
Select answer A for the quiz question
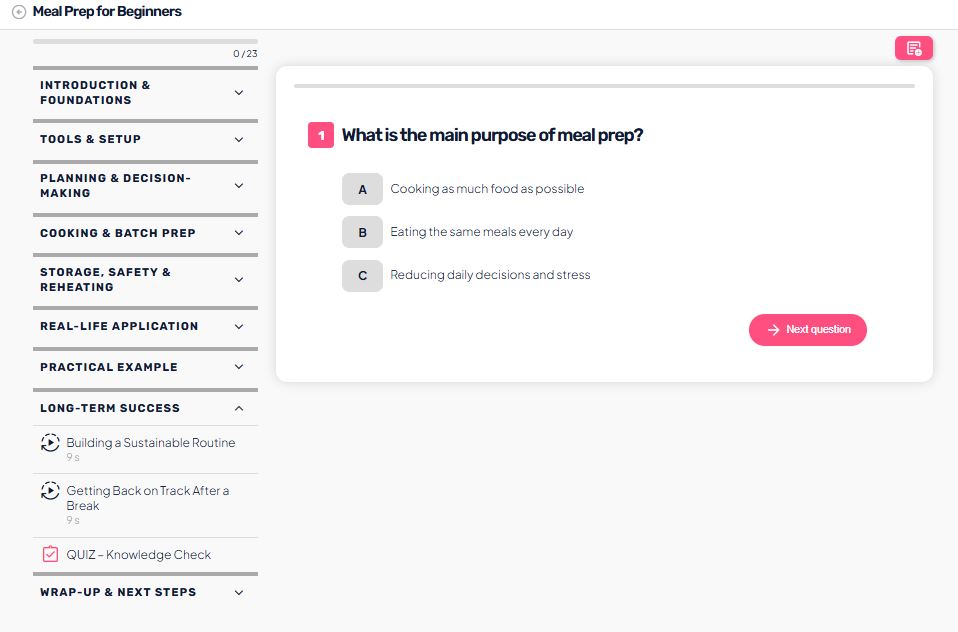362,189
